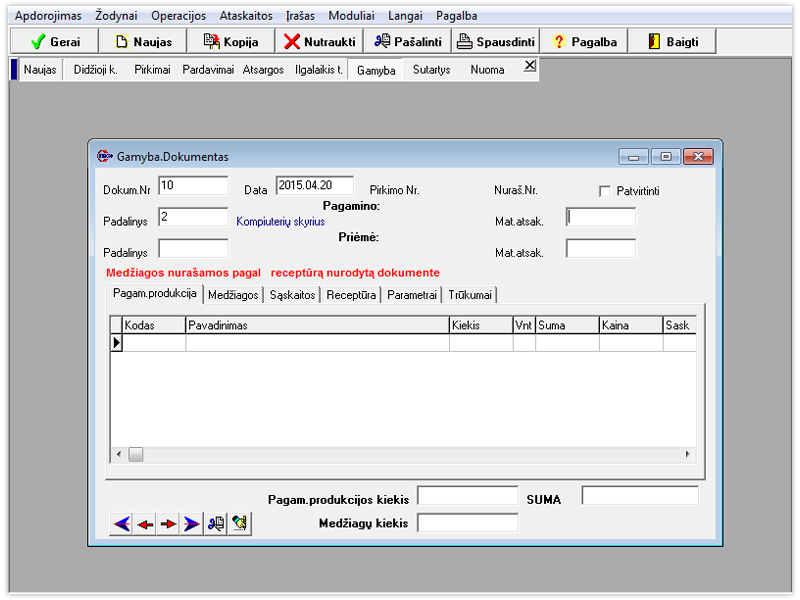Open the Moduliai menu
The height and width of the screenshot is (600, 800).
point(351,16)
